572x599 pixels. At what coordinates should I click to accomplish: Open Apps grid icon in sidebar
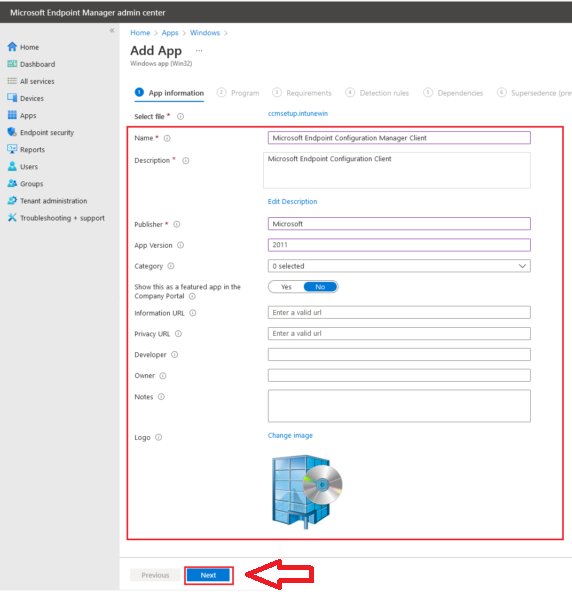(12, 115)
